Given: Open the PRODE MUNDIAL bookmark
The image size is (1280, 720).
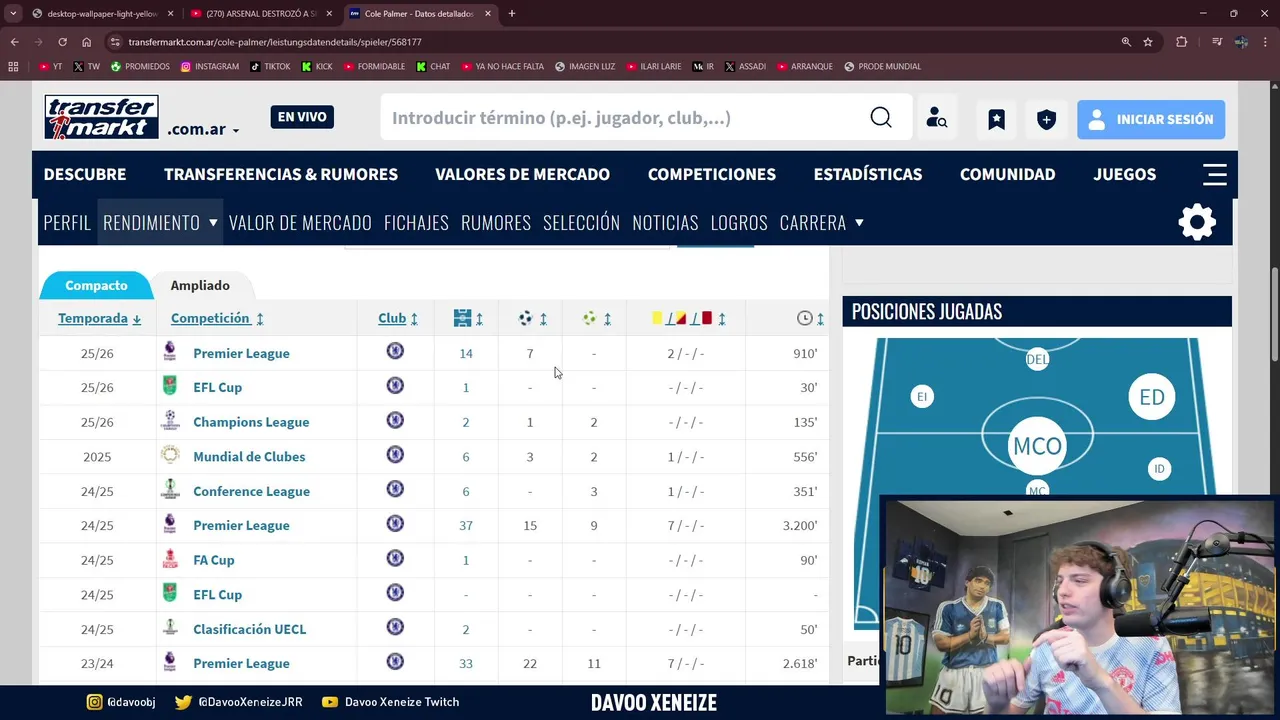Looking at the screenshot, I should 882,67.
